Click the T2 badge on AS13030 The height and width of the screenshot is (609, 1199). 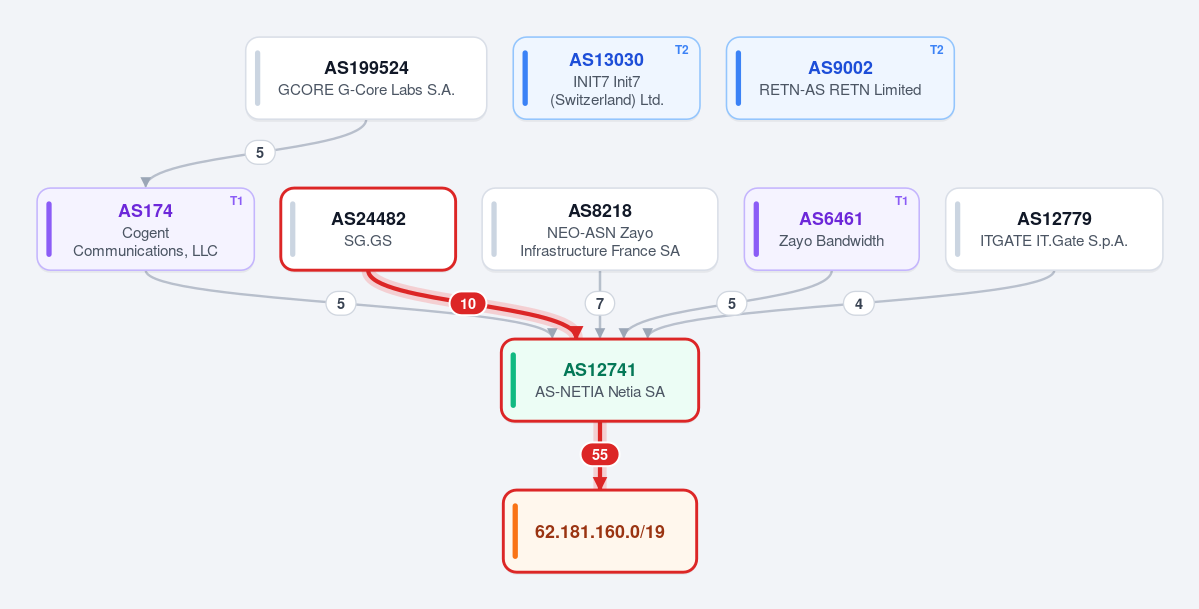681,50
